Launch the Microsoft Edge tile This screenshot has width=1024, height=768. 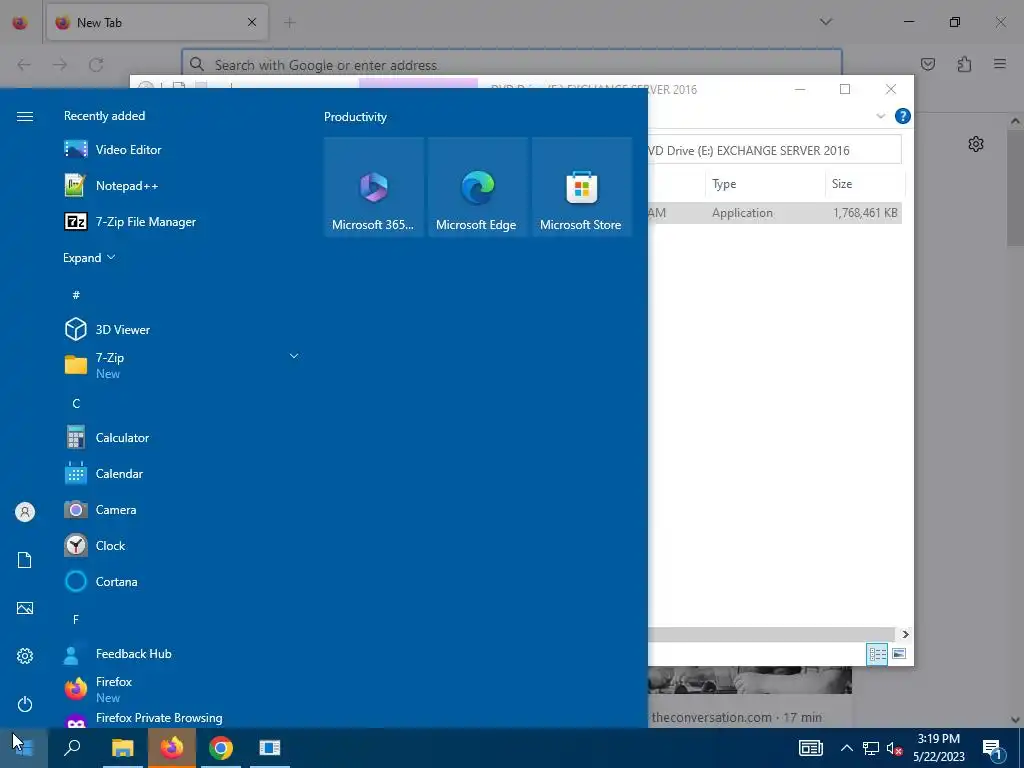(477, 187)
